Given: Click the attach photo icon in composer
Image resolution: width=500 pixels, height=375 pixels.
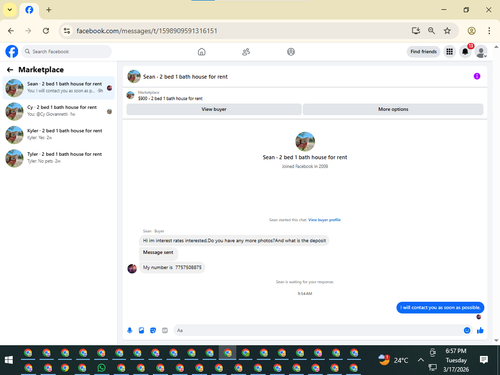Looking at the screenshot, I should pos(141,330).
